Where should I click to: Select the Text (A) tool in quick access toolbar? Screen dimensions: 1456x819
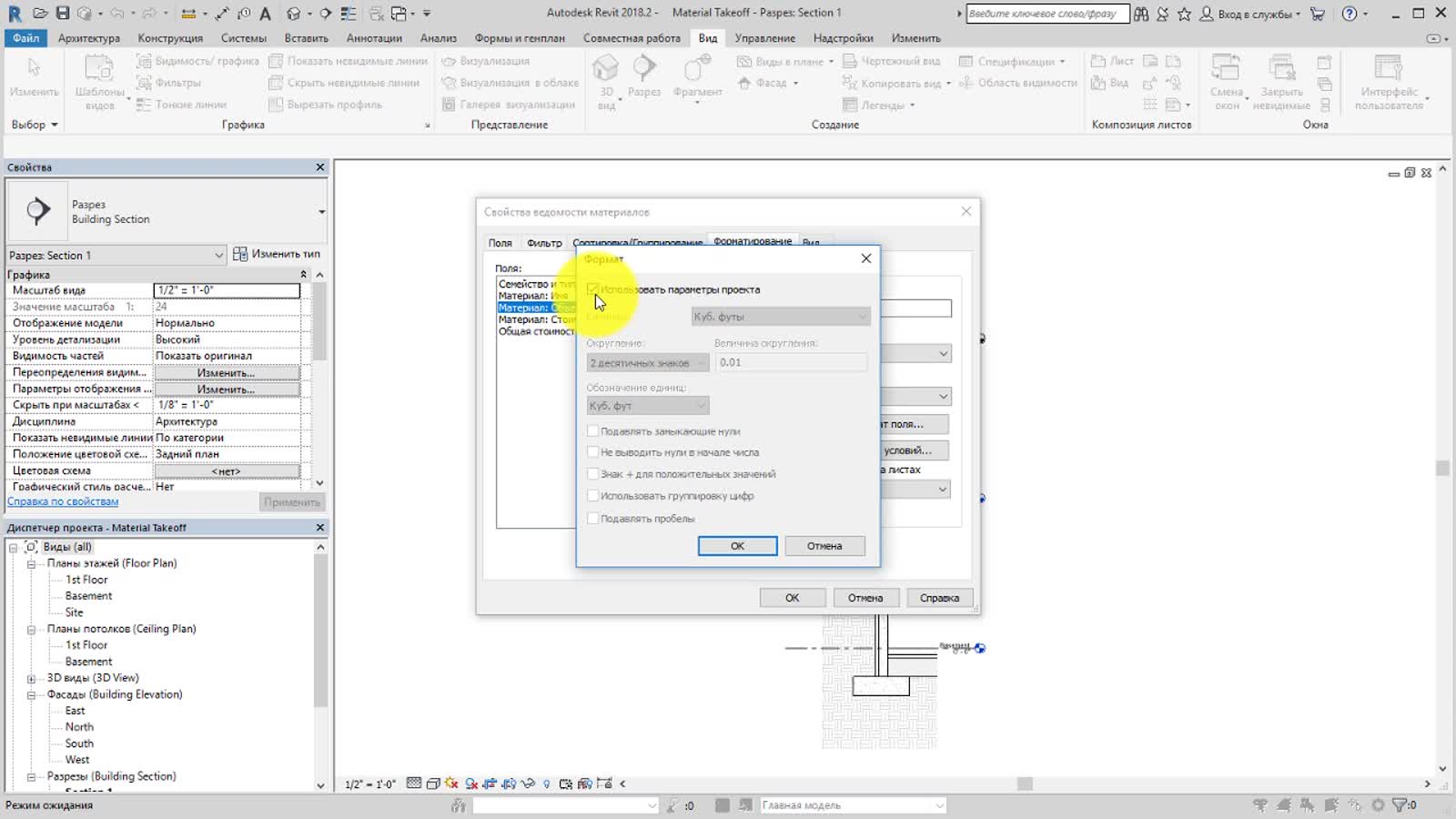(265, 13)
